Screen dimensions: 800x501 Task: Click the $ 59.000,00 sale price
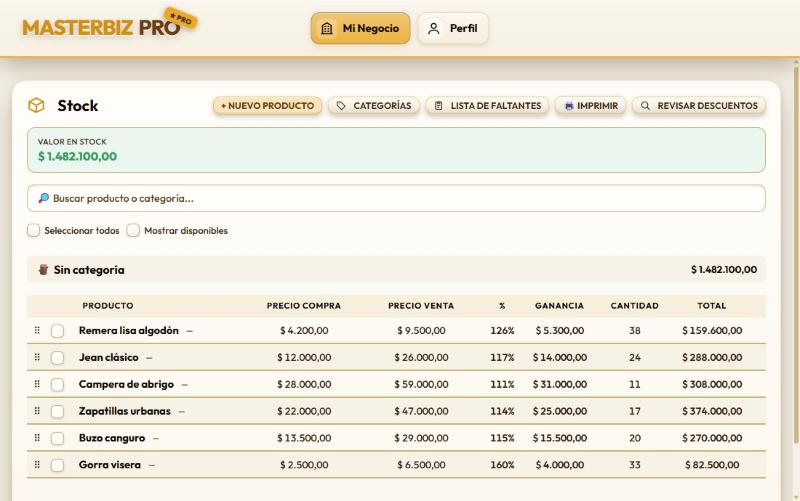(421, 384)
